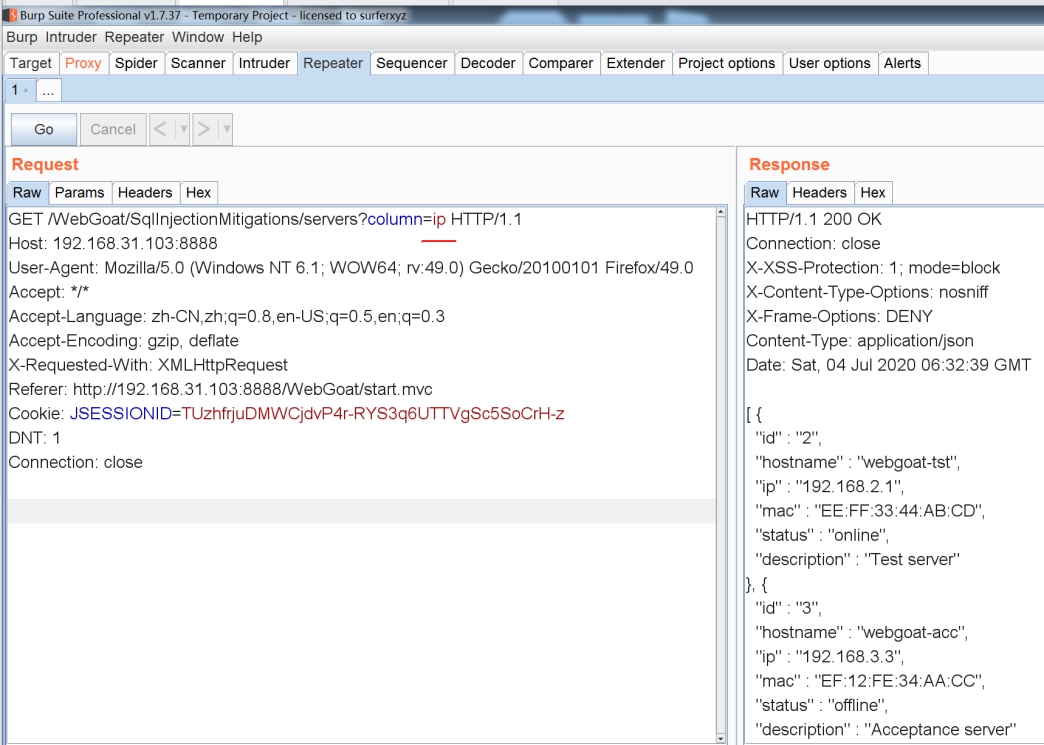This screenshot has width=1044, height=745.
Task: Click the X-Requested-With header line
Action: pos(148,365)
